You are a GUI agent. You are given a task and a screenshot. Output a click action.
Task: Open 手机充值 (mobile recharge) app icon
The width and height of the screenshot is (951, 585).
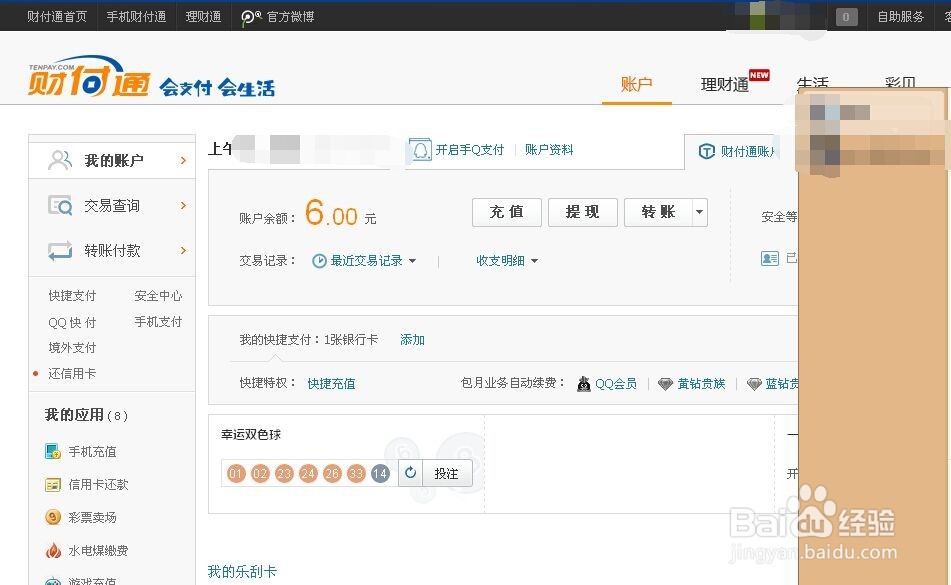(55, 451)
